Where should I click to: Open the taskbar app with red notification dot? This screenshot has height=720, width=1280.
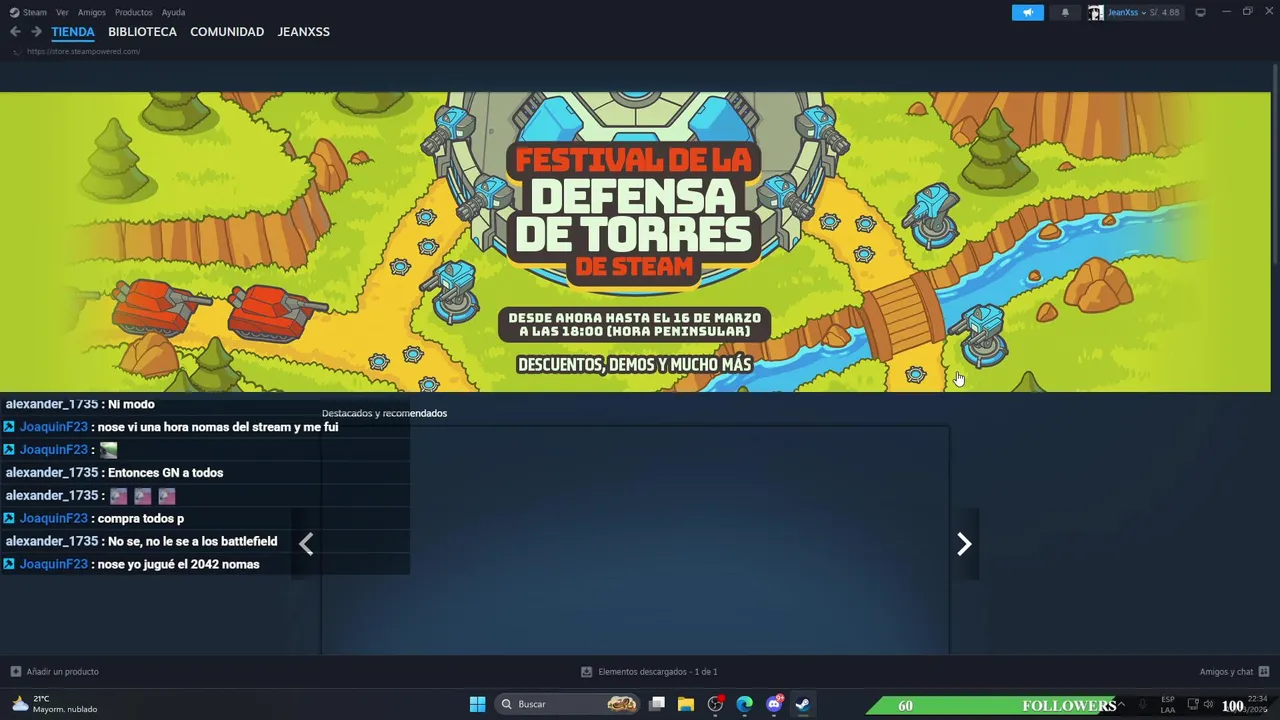pyautogui.click(x=715, y=704)
